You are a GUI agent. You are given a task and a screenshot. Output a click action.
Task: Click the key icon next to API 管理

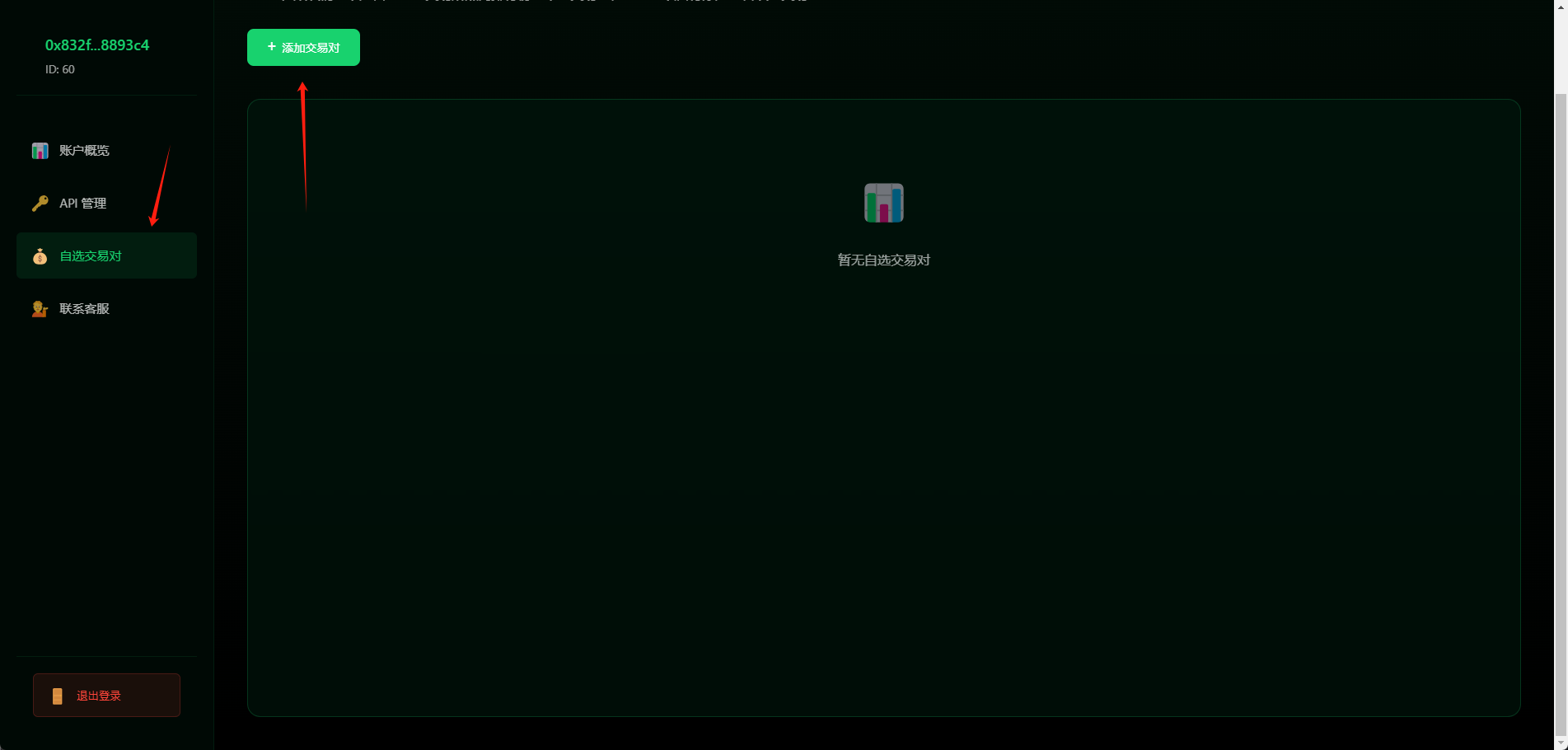coord(40,204)
